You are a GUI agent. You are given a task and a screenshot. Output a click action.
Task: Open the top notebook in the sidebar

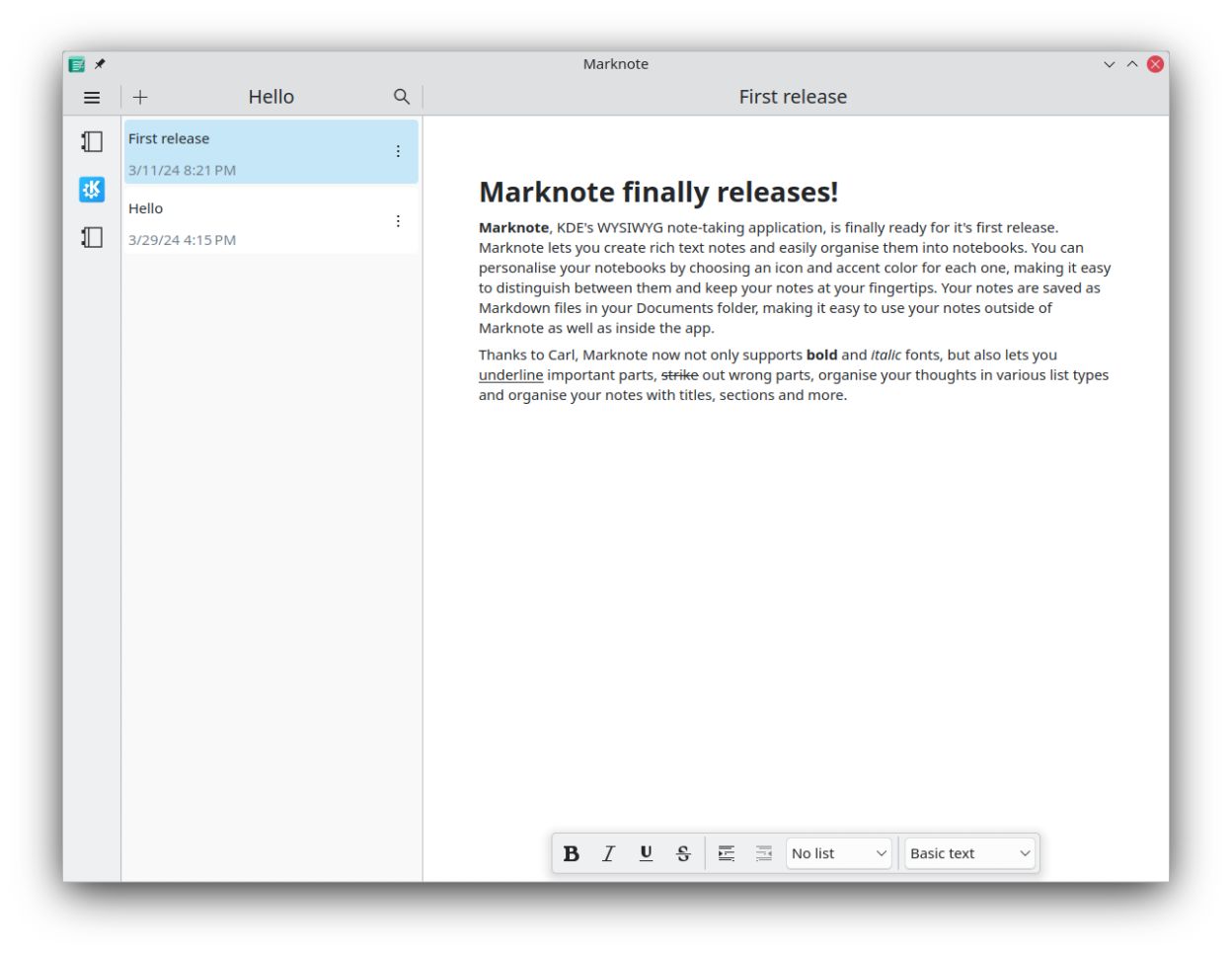click(x=90, y=142)
